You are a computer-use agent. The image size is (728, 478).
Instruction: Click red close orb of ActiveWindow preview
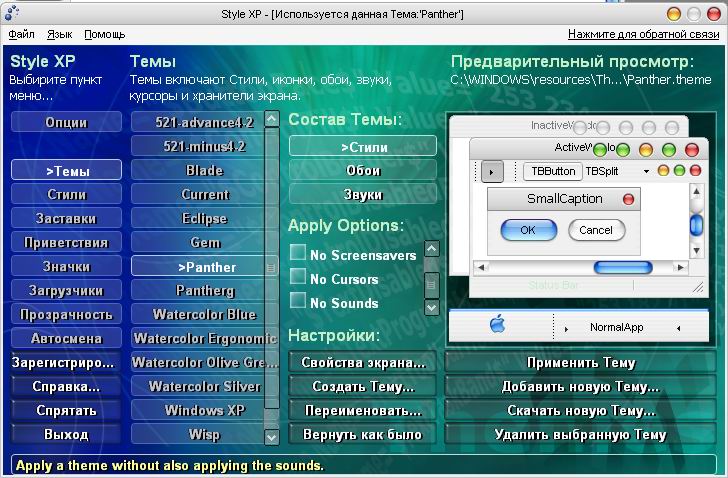coord(692,150)
